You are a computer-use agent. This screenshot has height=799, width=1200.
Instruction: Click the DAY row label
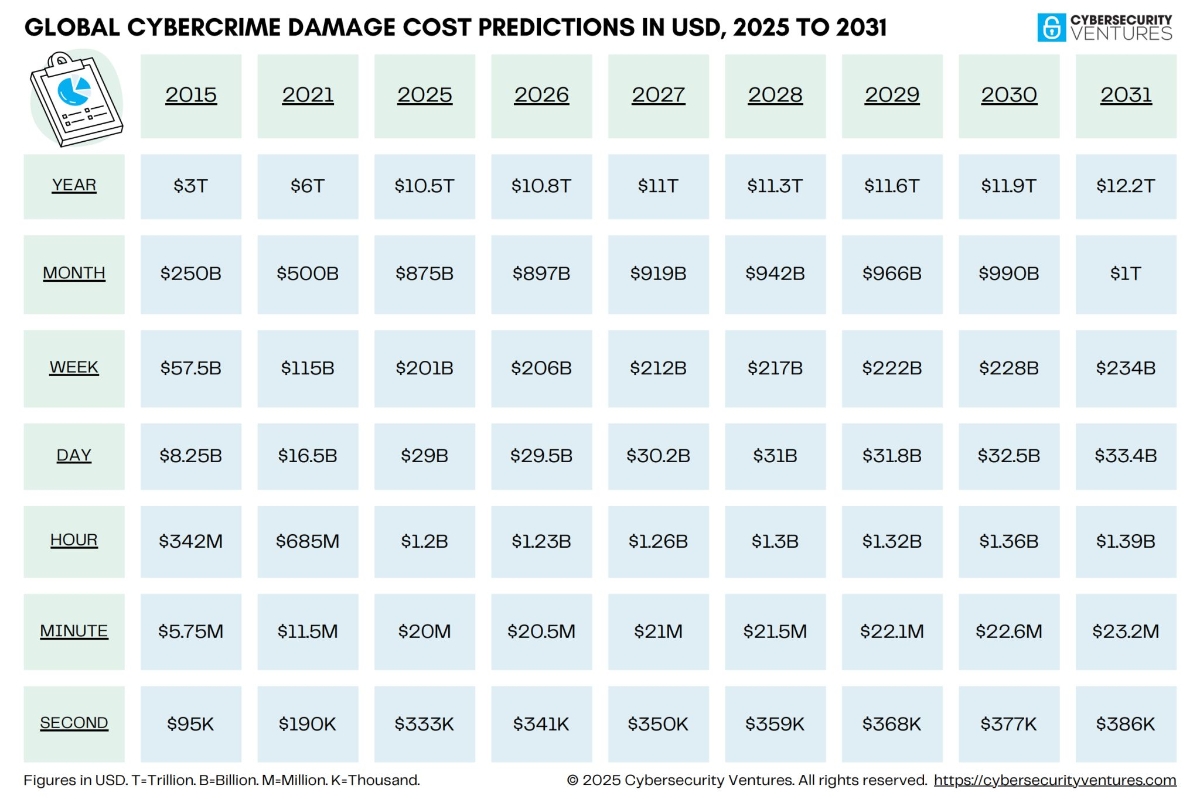click(74, 455)
